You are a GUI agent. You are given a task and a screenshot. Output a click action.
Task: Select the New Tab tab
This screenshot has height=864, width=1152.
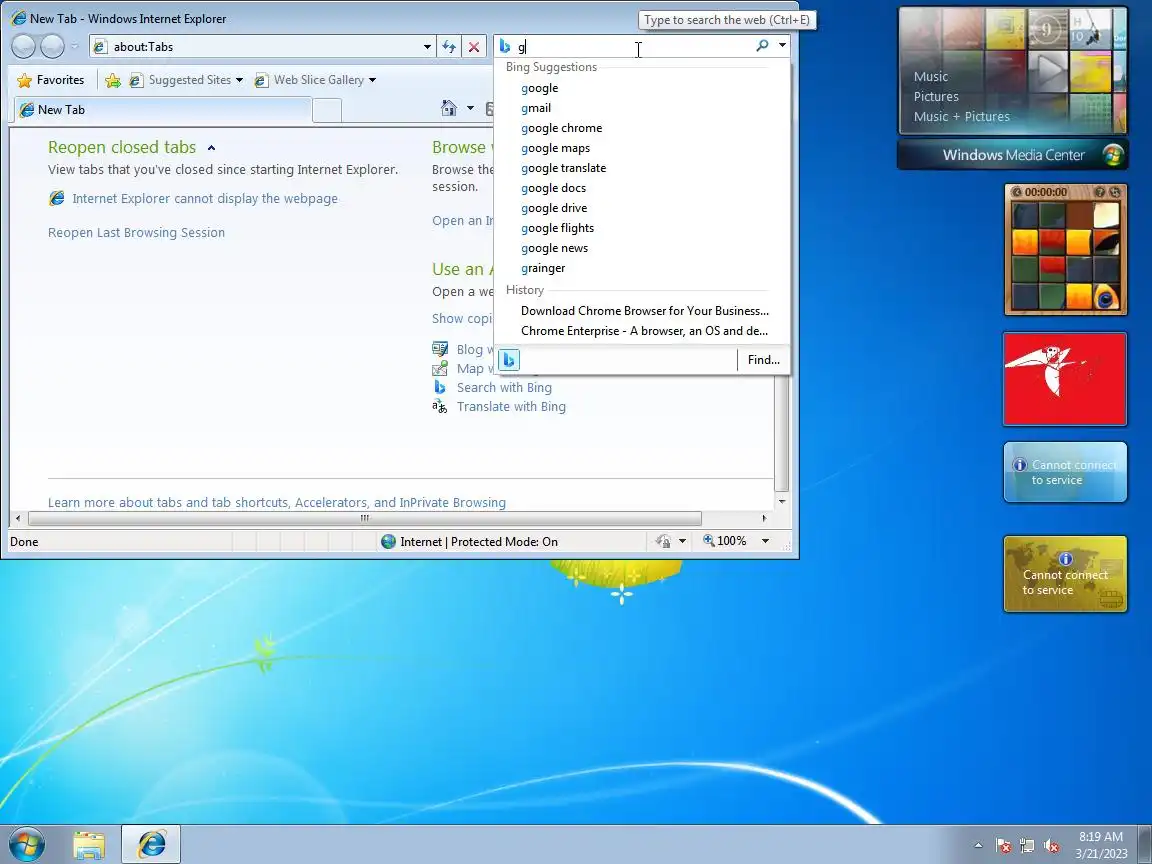[163, 109]
